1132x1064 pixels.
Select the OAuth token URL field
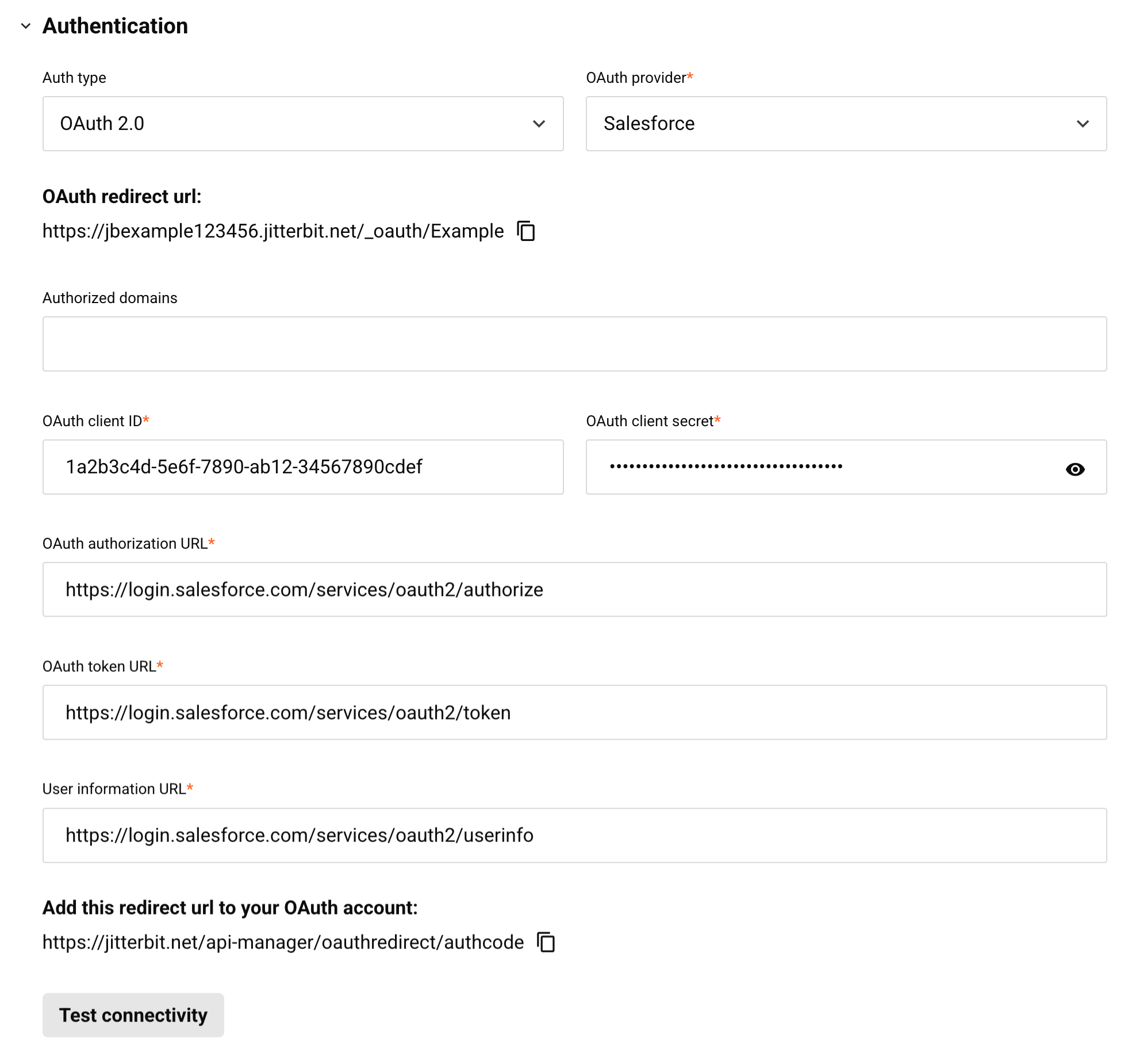pos(574,713)
